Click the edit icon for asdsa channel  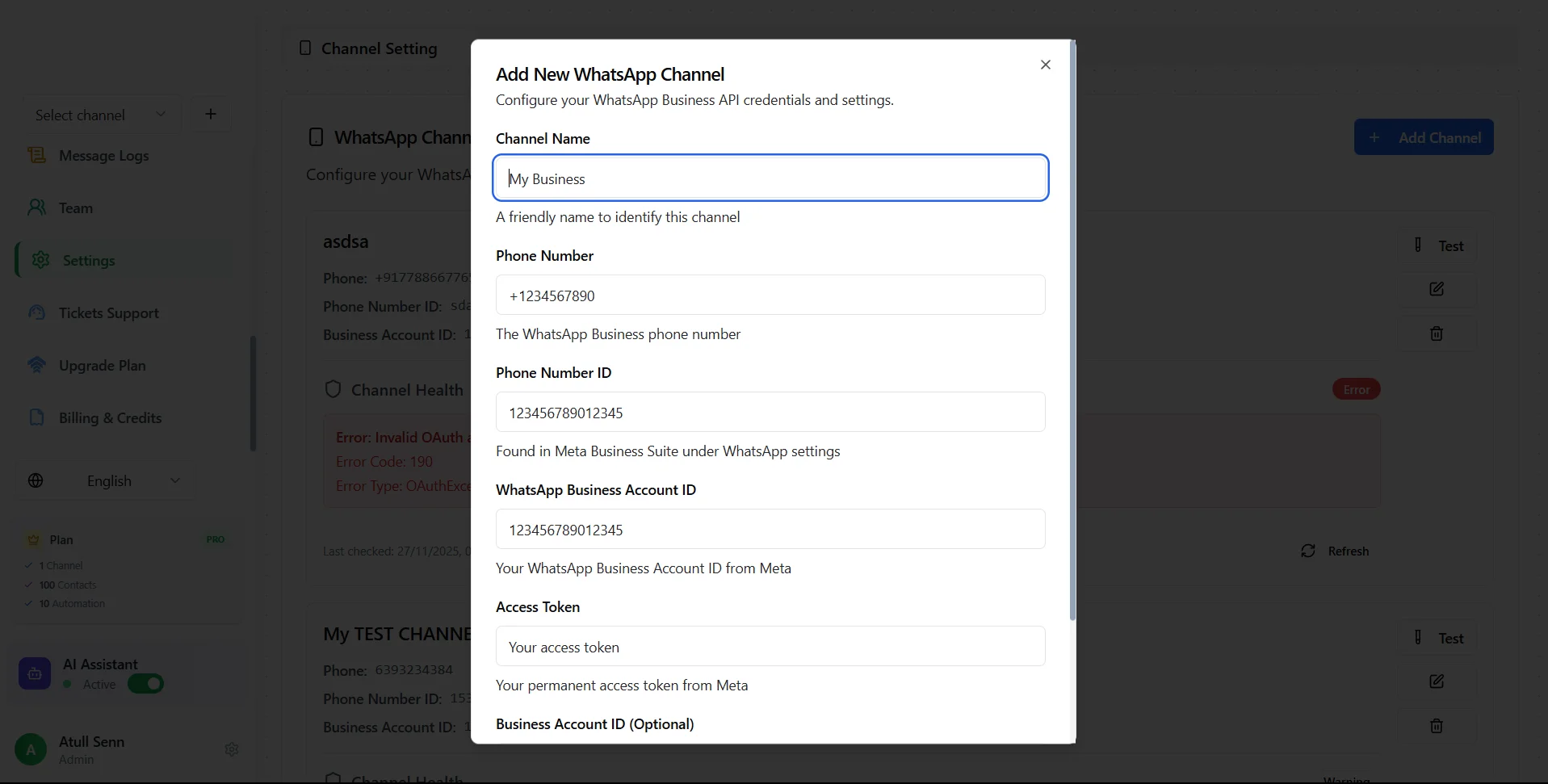tap(1436, 289)
